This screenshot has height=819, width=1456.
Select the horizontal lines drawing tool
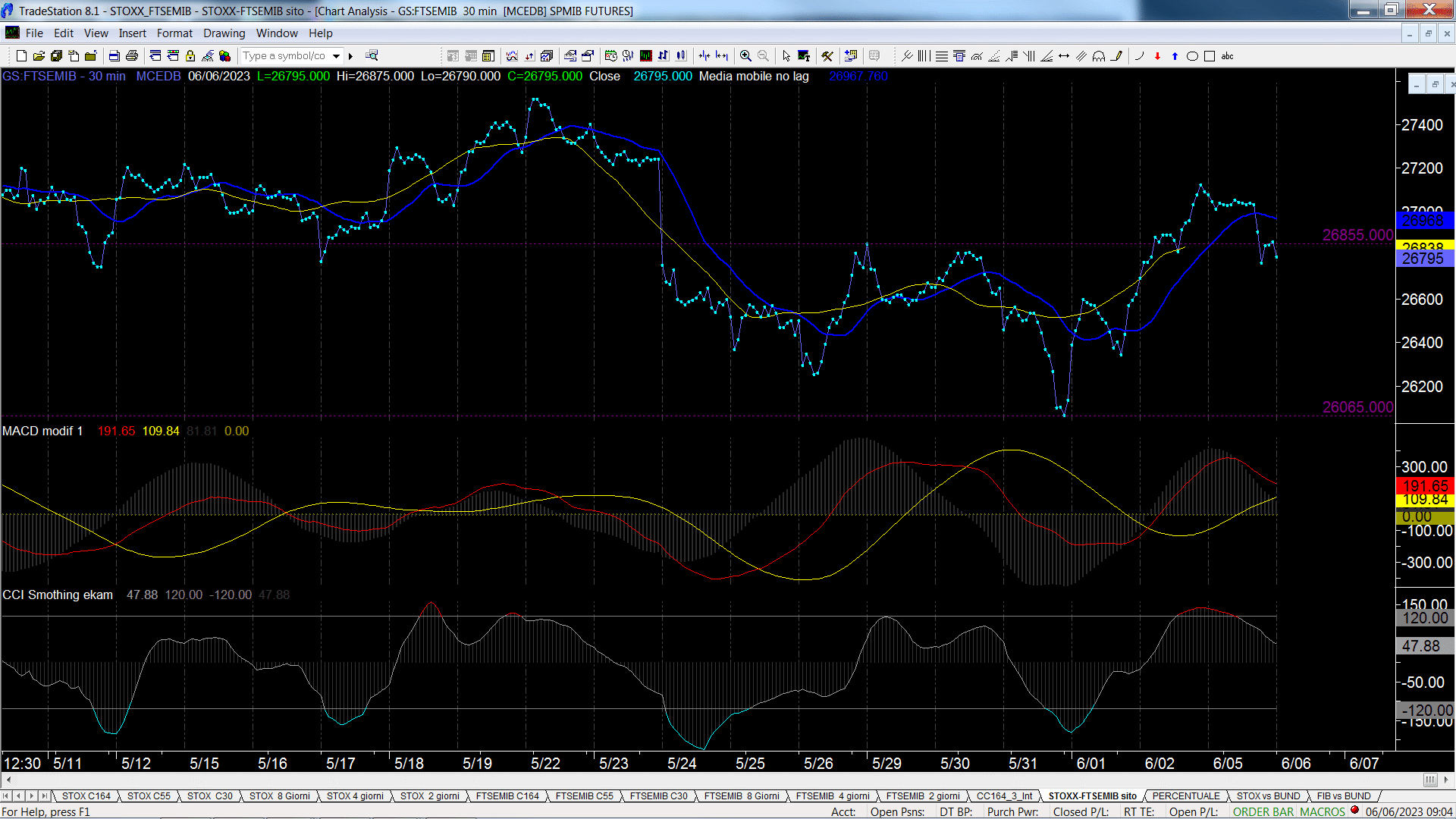click(942, 55)
